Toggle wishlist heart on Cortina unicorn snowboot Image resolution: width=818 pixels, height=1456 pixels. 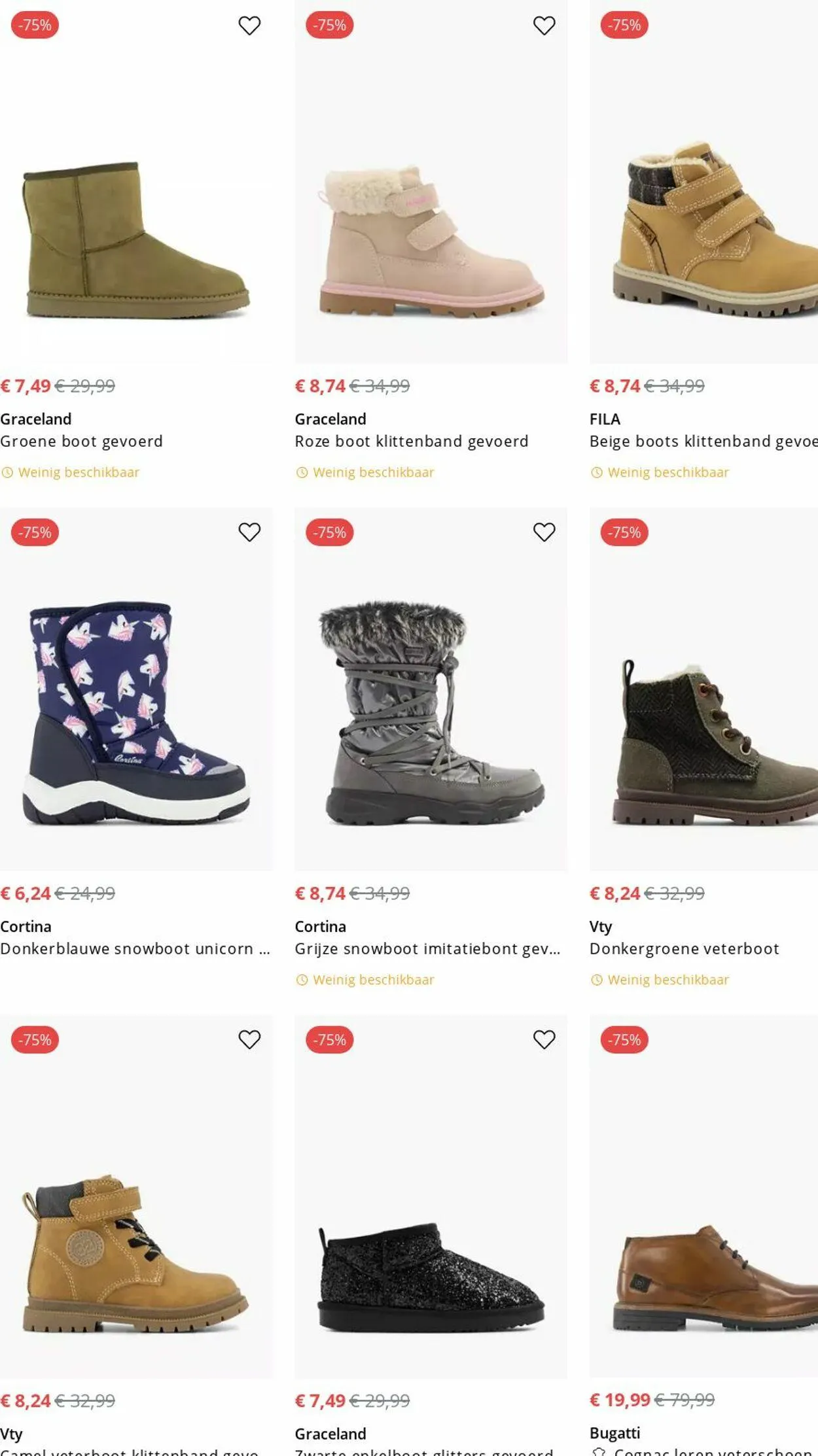coord(249,532)
